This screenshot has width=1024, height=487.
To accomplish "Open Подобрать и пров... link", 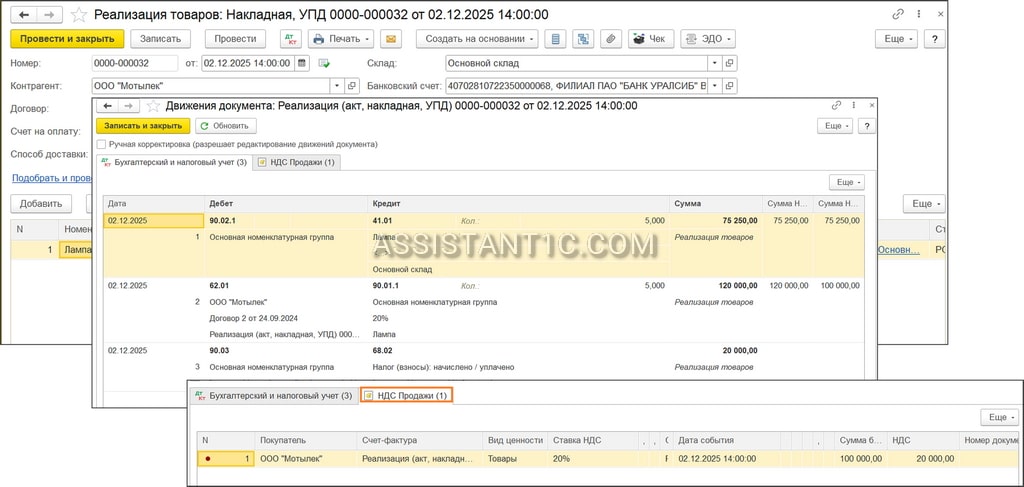I will pyautogui.click(x=52, y=178).
